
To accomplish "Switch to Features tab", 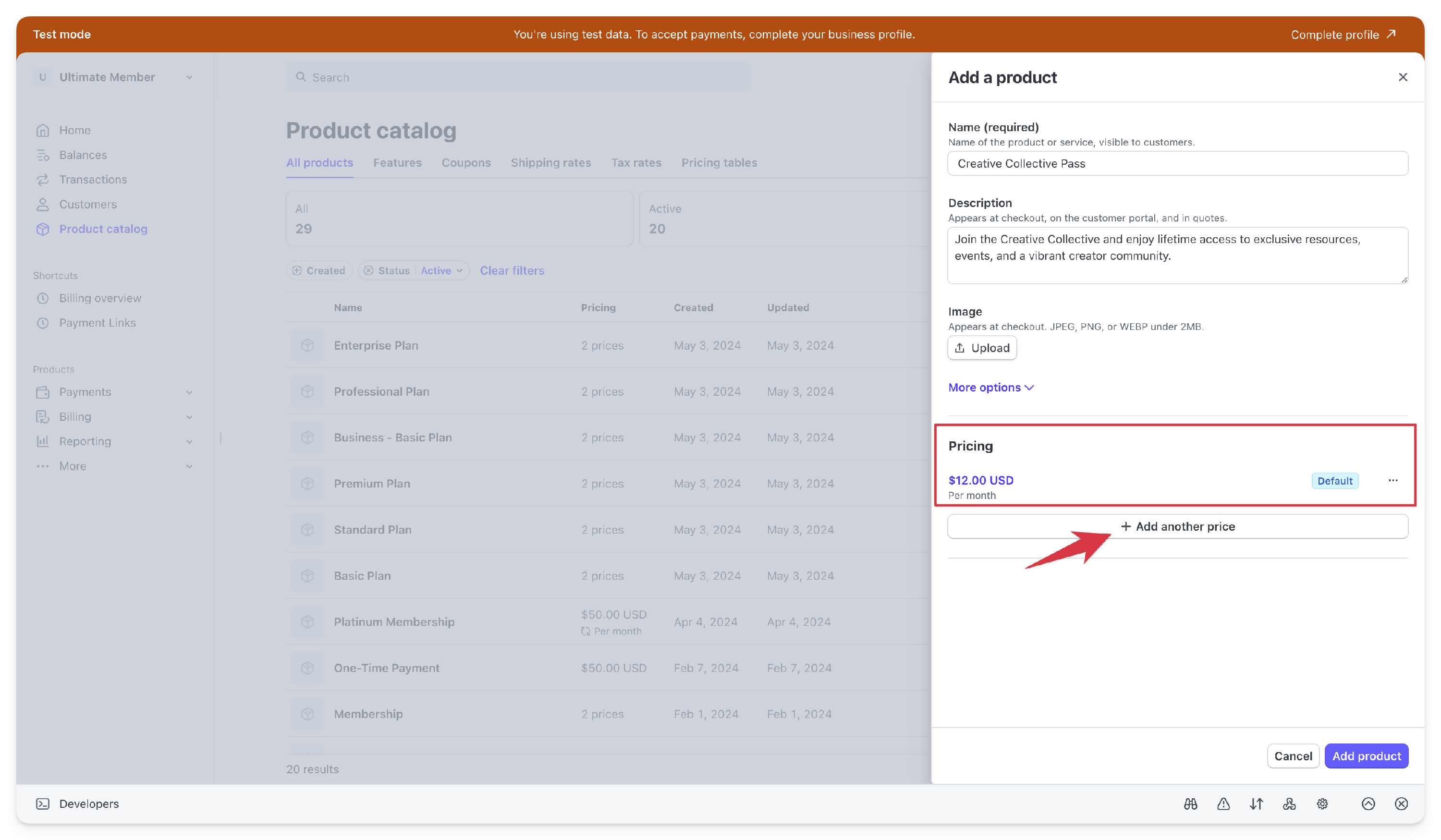I will tap(397, 162).
